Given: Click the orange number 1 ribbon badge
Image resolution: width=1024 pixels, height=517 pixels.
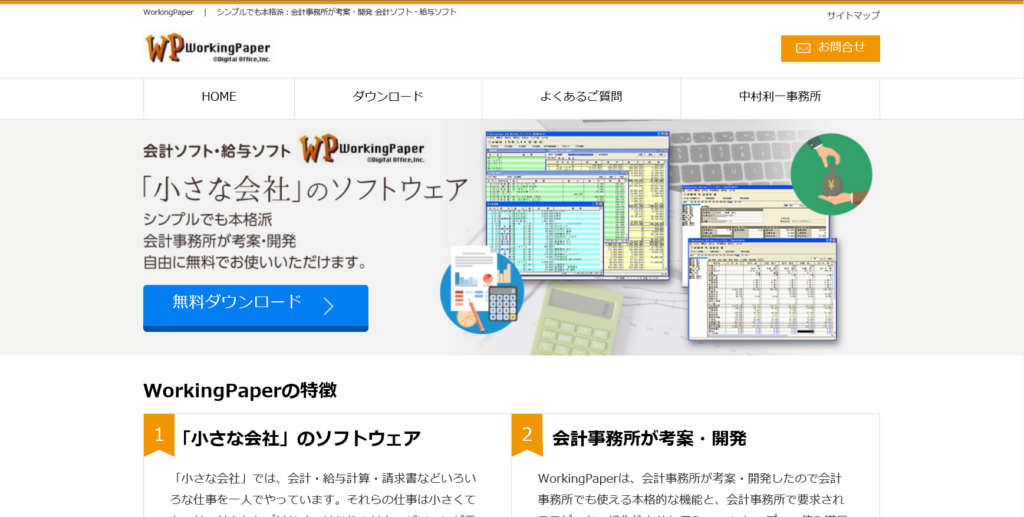Looking at the screenshot, I should [159, 434].
